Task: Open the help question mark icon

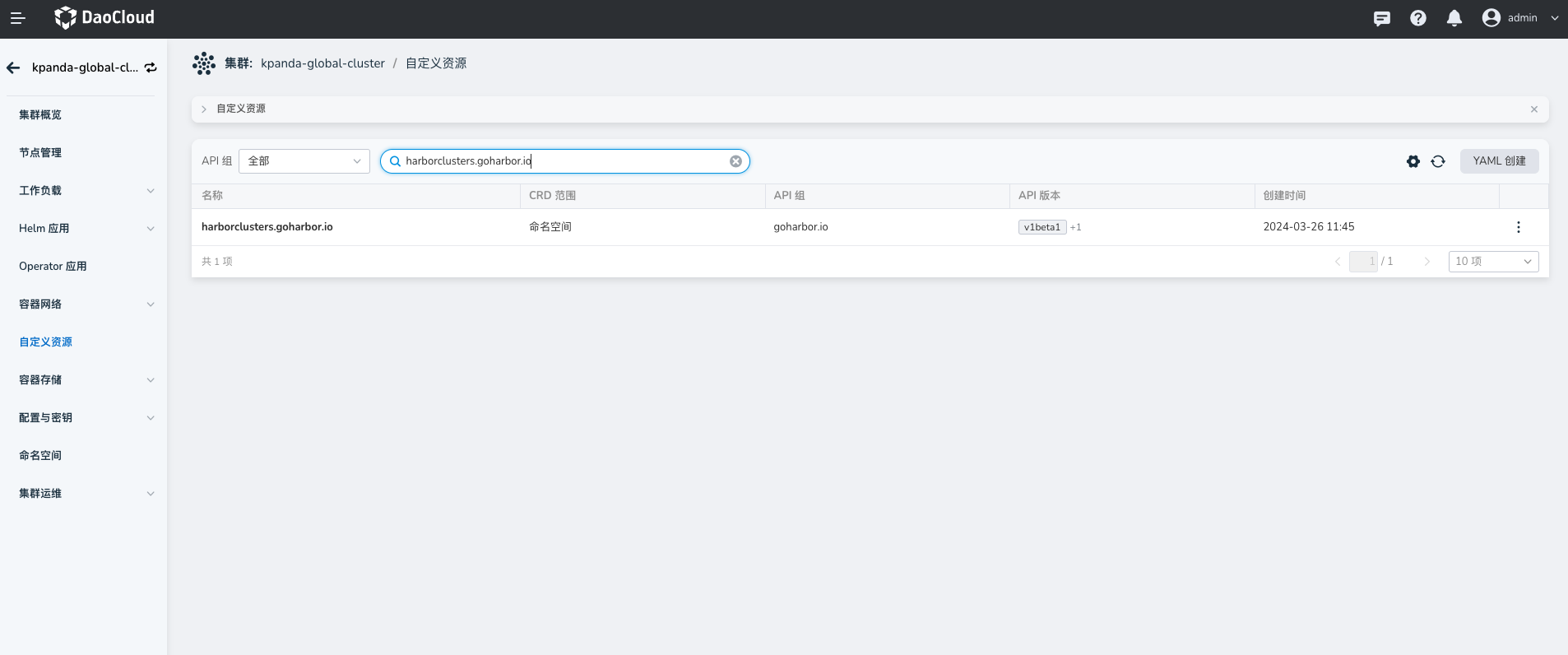Action: (1417, 18)
